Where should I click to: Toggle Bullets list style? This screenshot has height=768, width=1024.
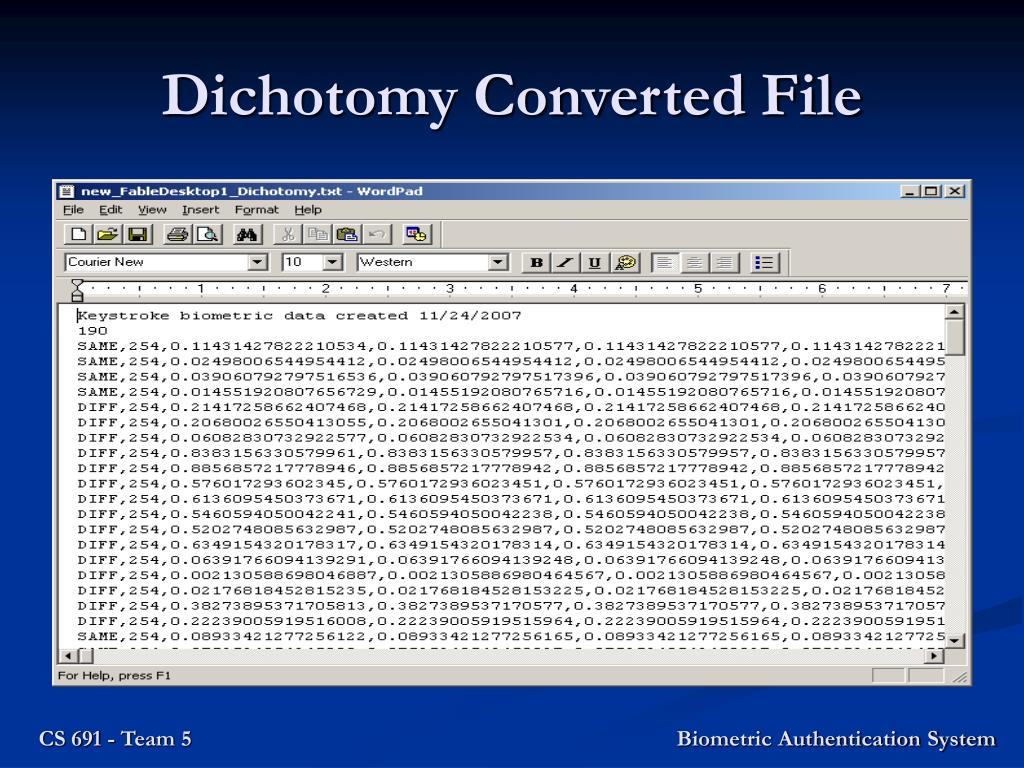point(764,263)
